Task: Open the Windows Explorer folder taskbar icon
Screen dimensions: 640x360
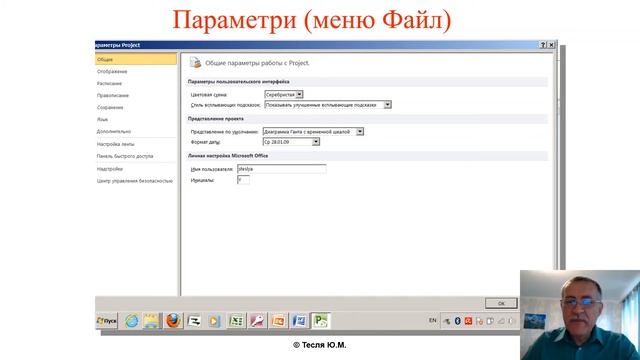Action: pyautogui.click(x=151, y=321)
